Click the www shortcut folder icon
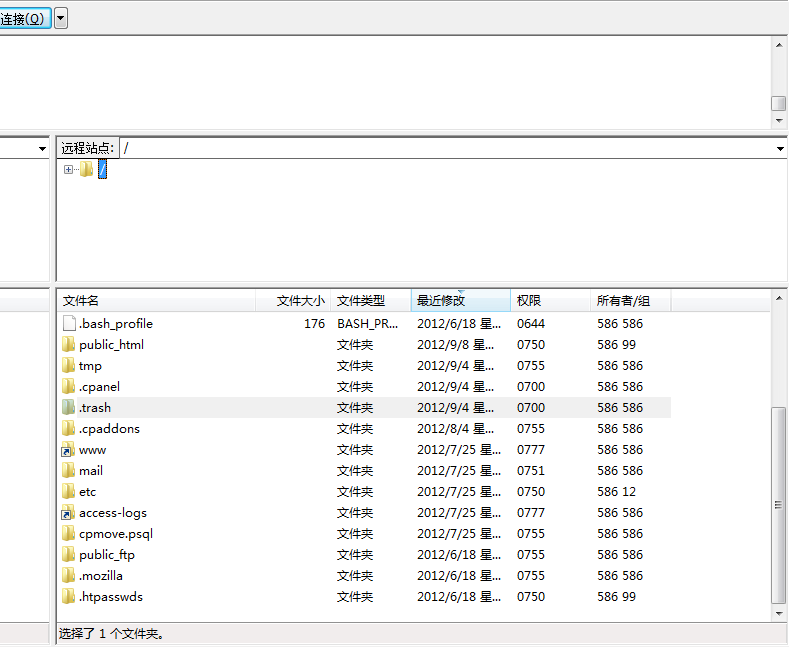789x647 pixels. [x=68, y=450]
